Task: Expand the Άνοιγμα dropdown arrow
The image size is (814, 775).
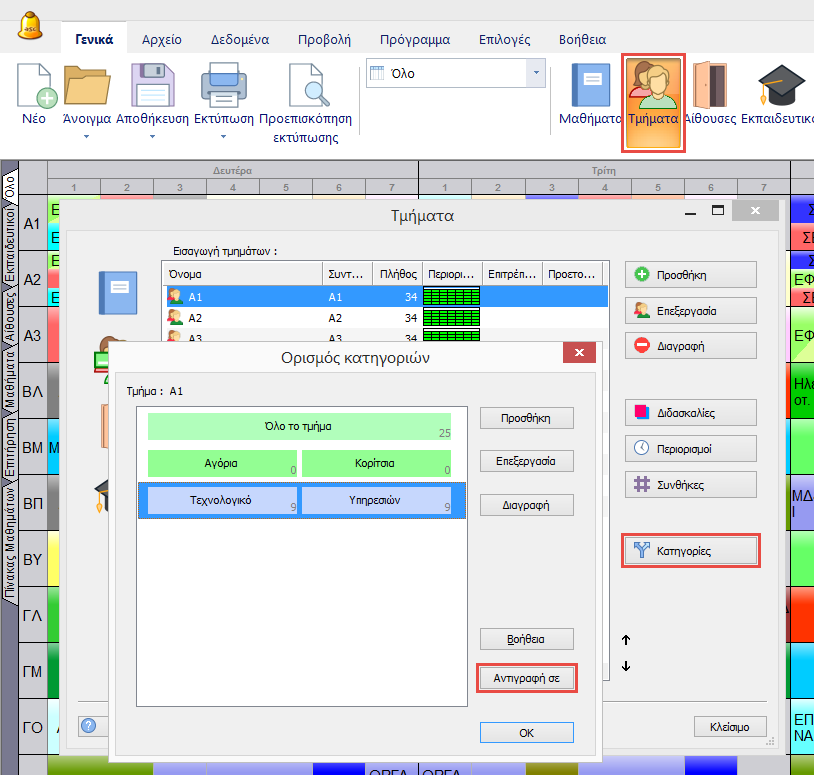Action: 86,137
